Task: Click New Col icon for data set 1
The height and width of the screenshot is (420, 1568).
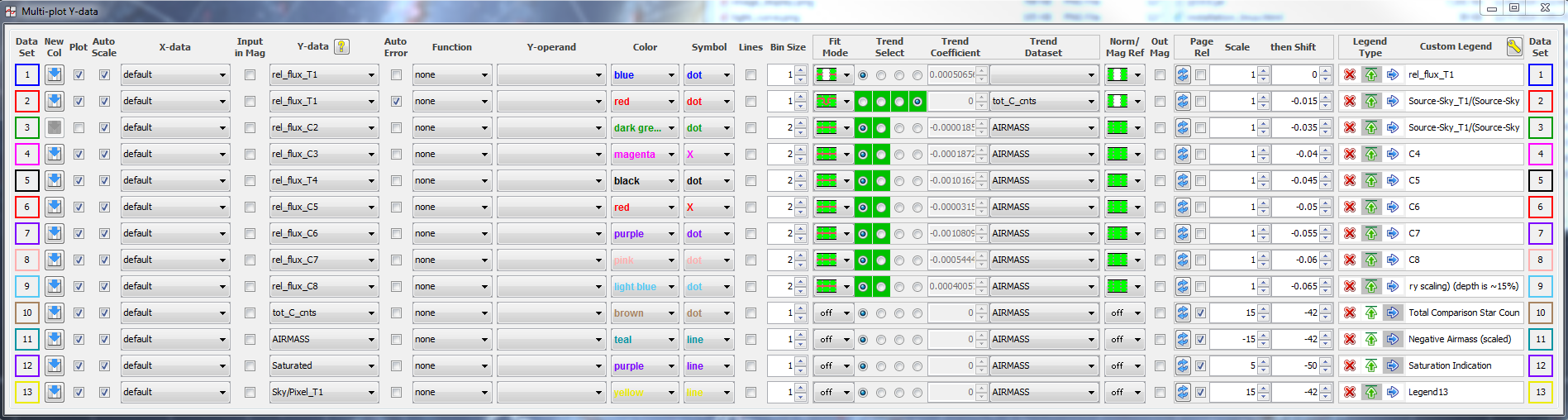Action: [55, 74]
